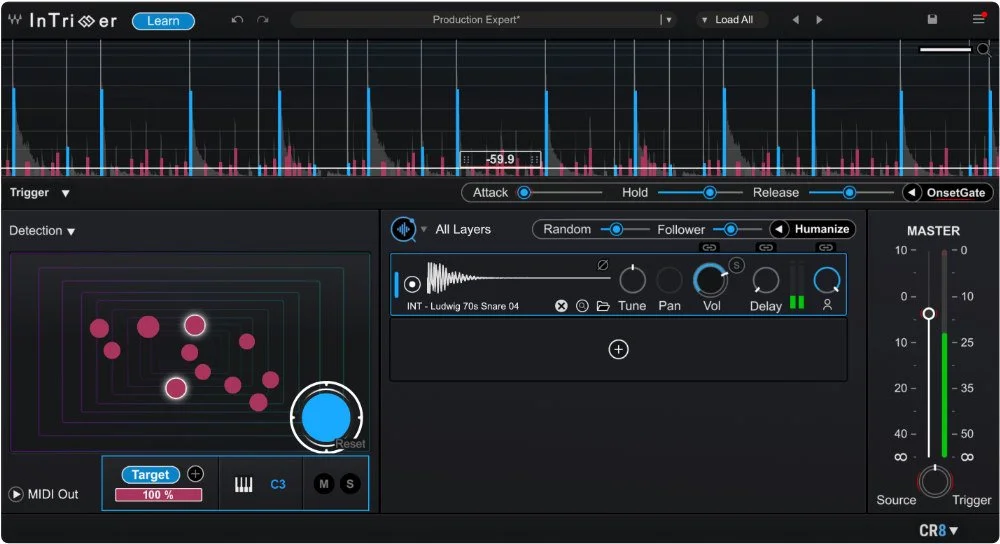
Task: Click the 100 % target sensitivity bar
Action: (x=158, y=495)
